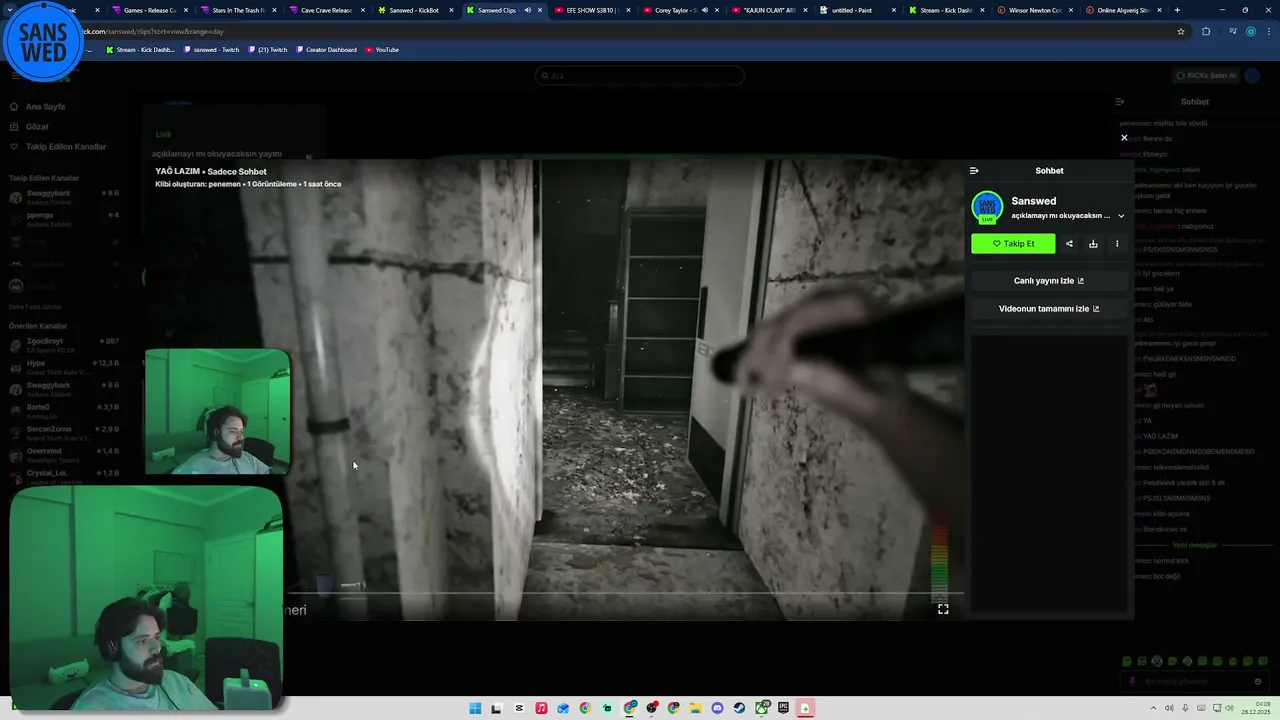Open the pink music app in taskbar
The width and height of the screenshot is (1280, 720).
(541, 708)
